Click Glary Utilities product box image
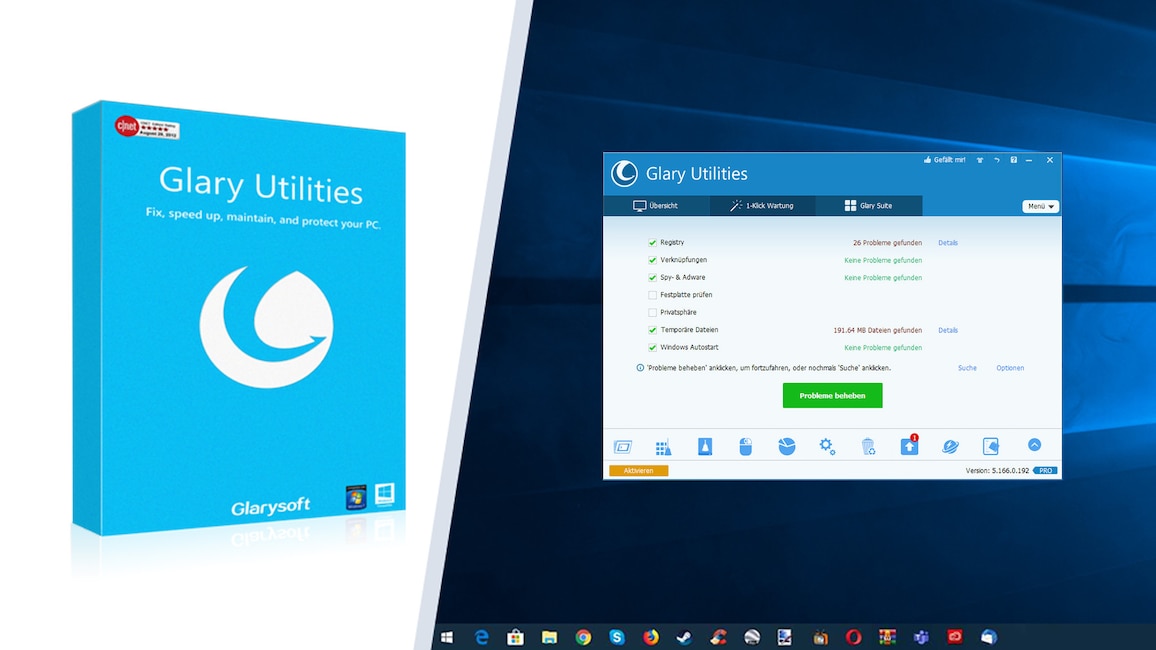The height and width of the screenshot is (650, 1156). (x=239, y=318)
